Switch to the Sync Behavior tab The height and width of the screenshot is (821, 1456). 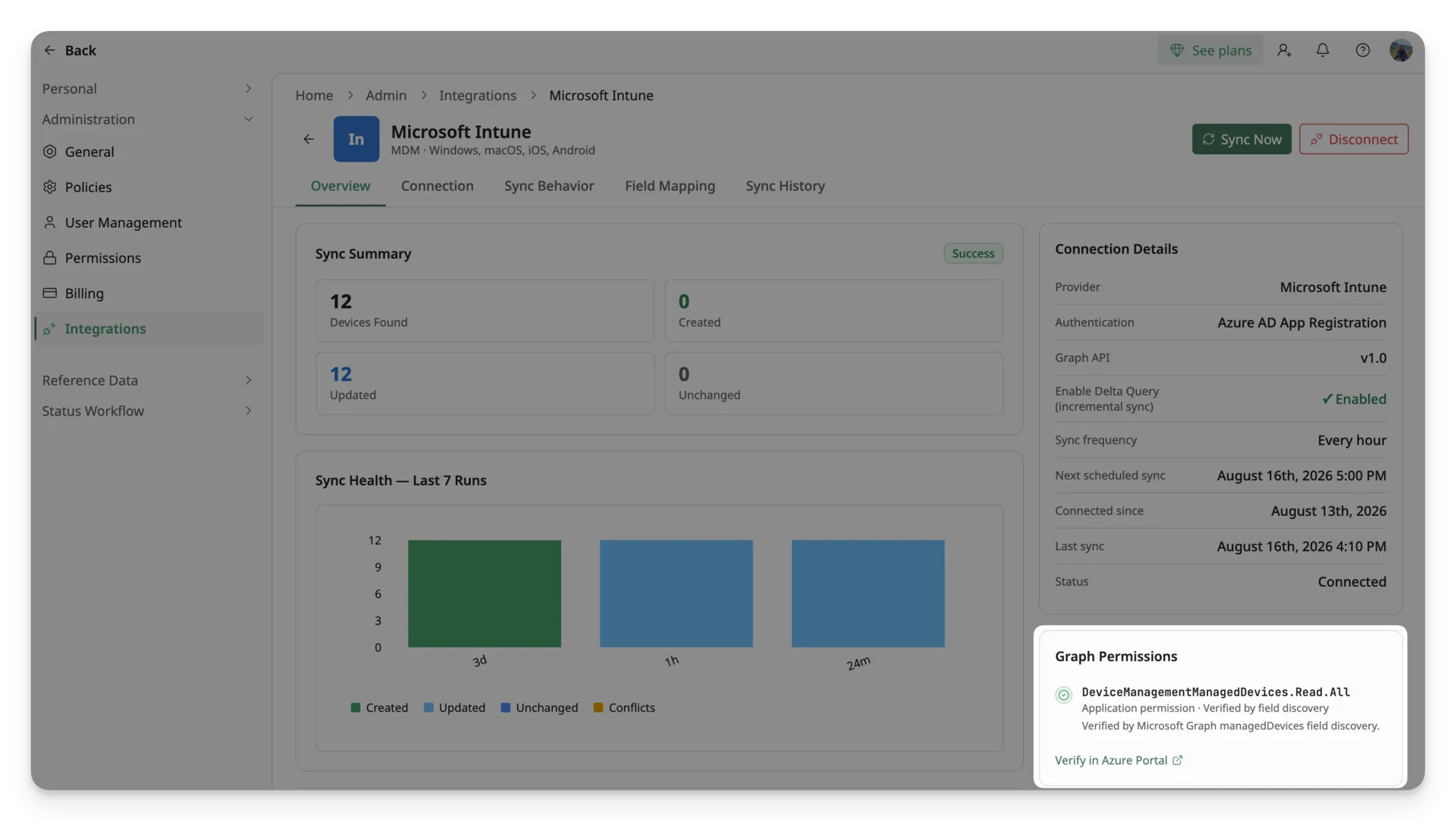[x=549, y=186]
